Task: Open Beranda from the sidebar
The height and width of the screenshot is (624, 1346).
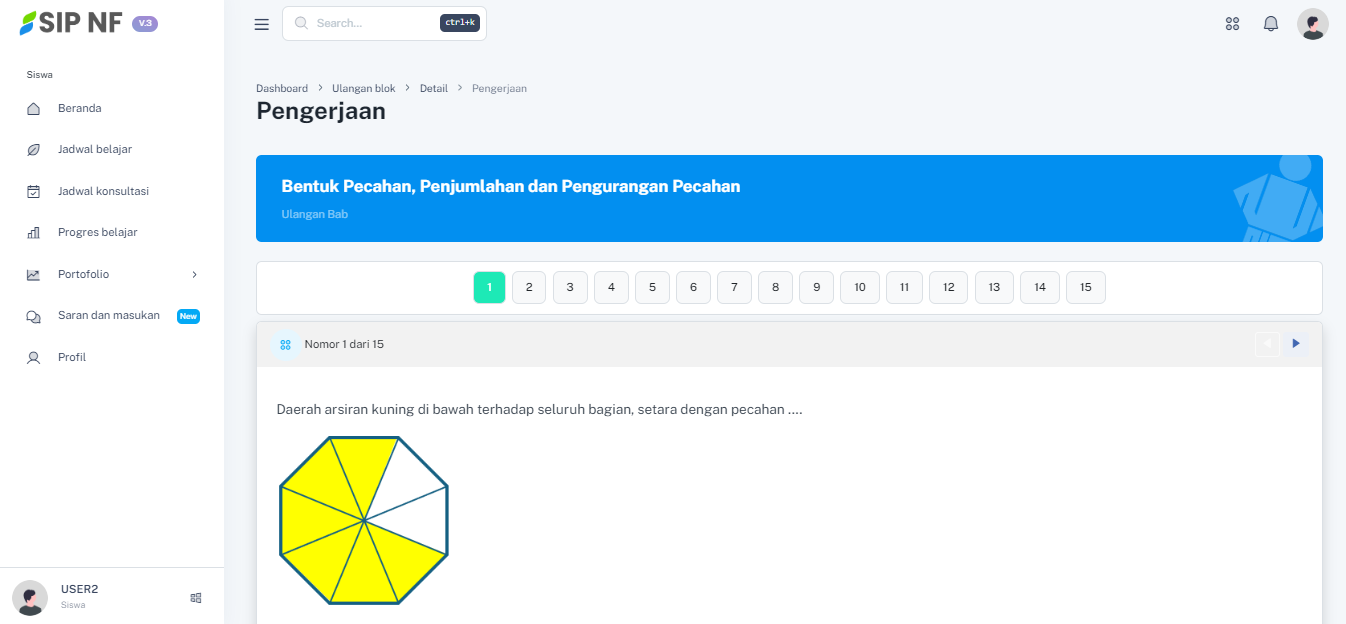Action: point(79,108)
